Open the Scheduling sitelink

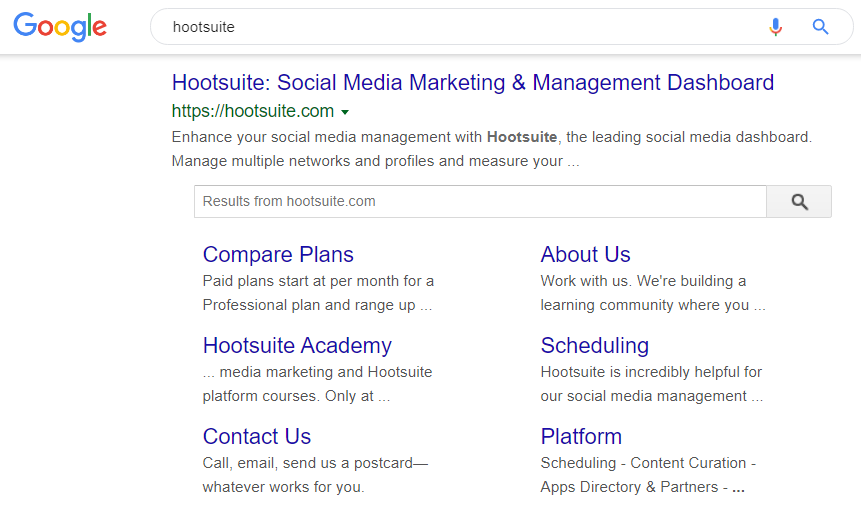595,346
